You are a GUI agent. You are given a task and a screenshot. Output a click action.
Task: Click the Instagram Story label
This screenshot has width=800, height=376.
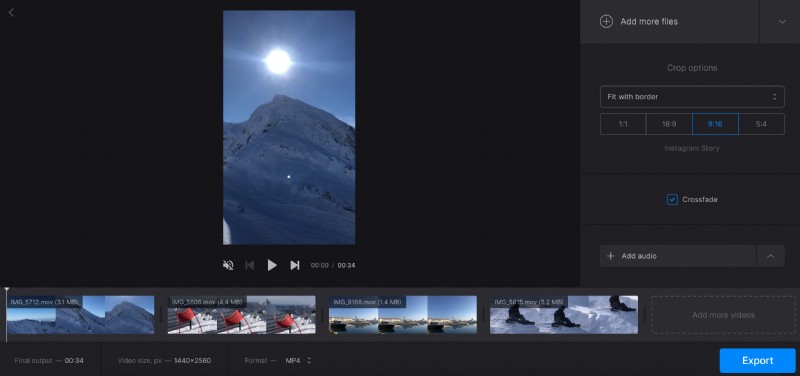(x=692, y=148)
